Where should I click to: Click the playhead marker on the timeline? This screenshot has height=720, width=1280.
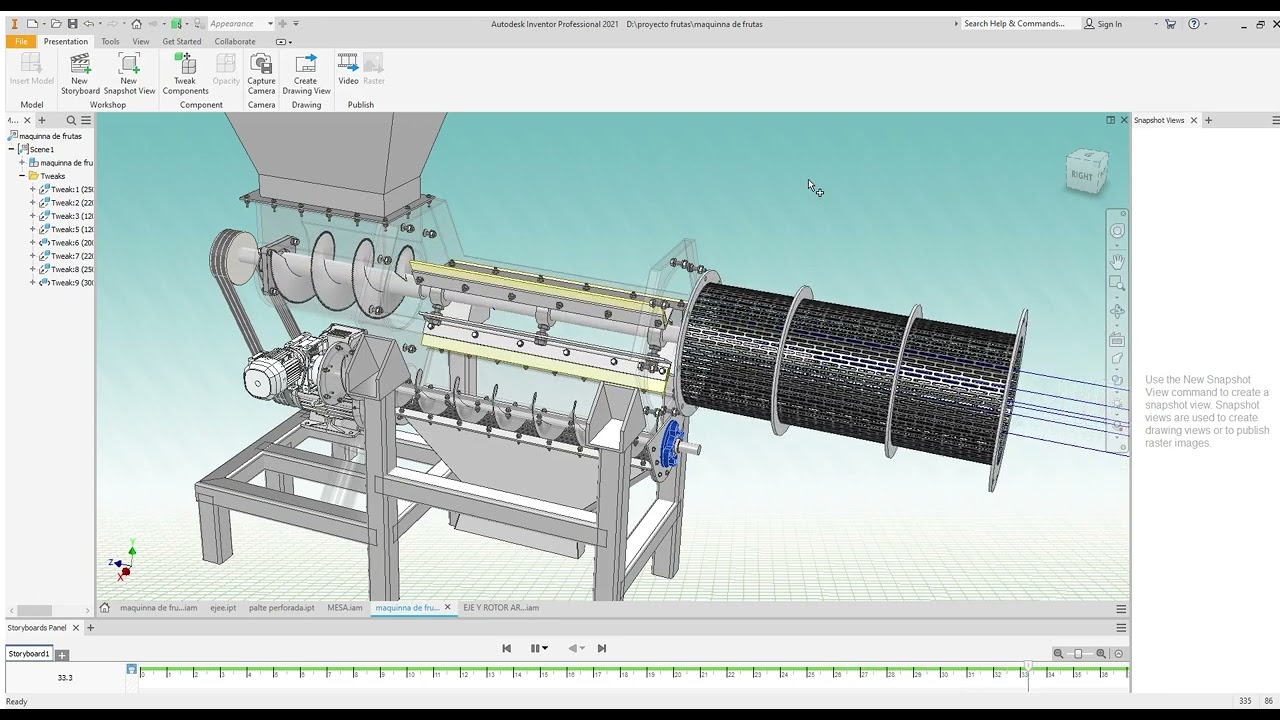coord(1027,666)
